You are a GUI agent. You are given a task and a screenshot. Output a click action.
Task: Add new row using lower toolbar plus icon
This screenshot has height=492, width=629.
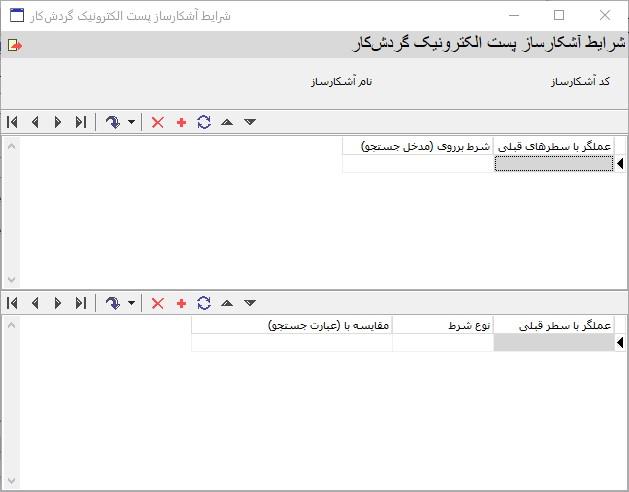pos(181,303)
